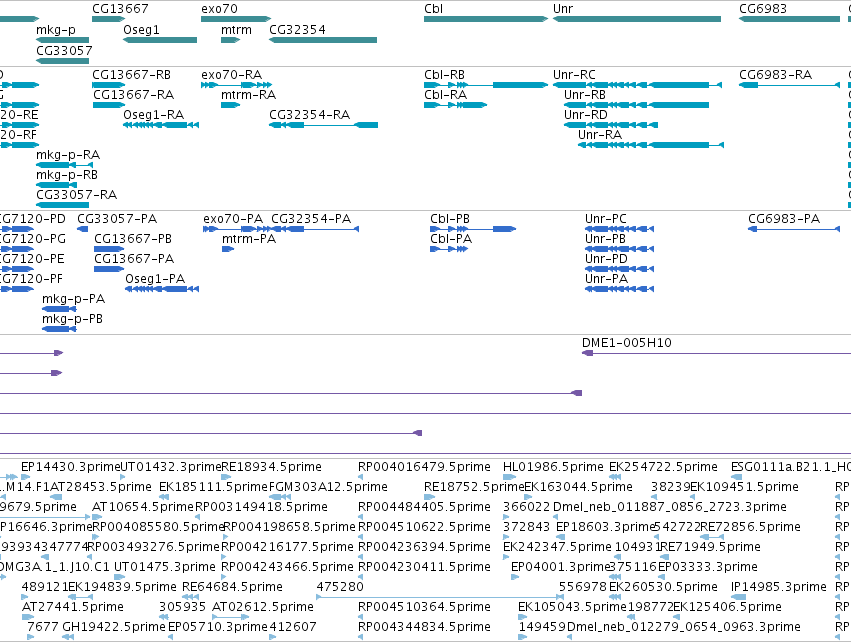Click the EP04001.3prime EST label
The width and height of the screenshot is (851, 642).
[x=561, y=567]
